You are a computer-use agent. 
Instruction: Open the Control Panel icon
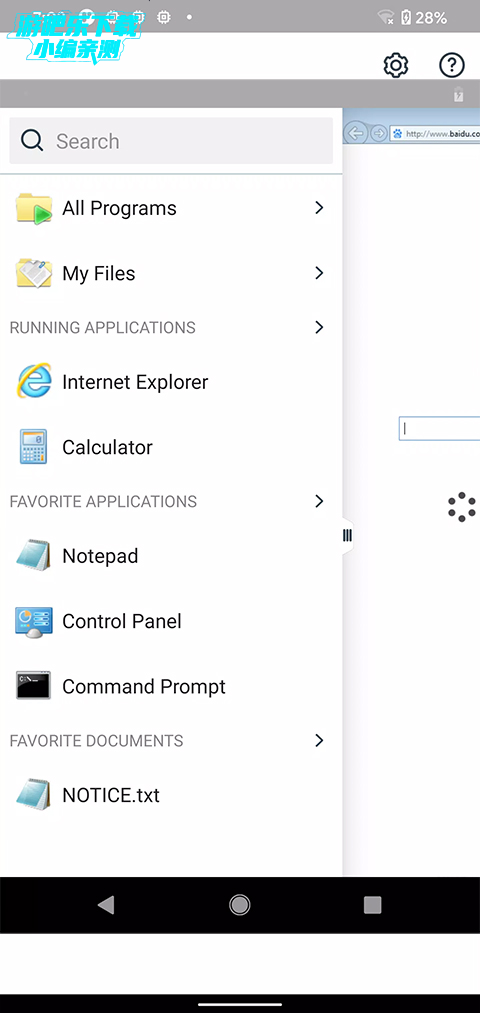tap(34, 621)
